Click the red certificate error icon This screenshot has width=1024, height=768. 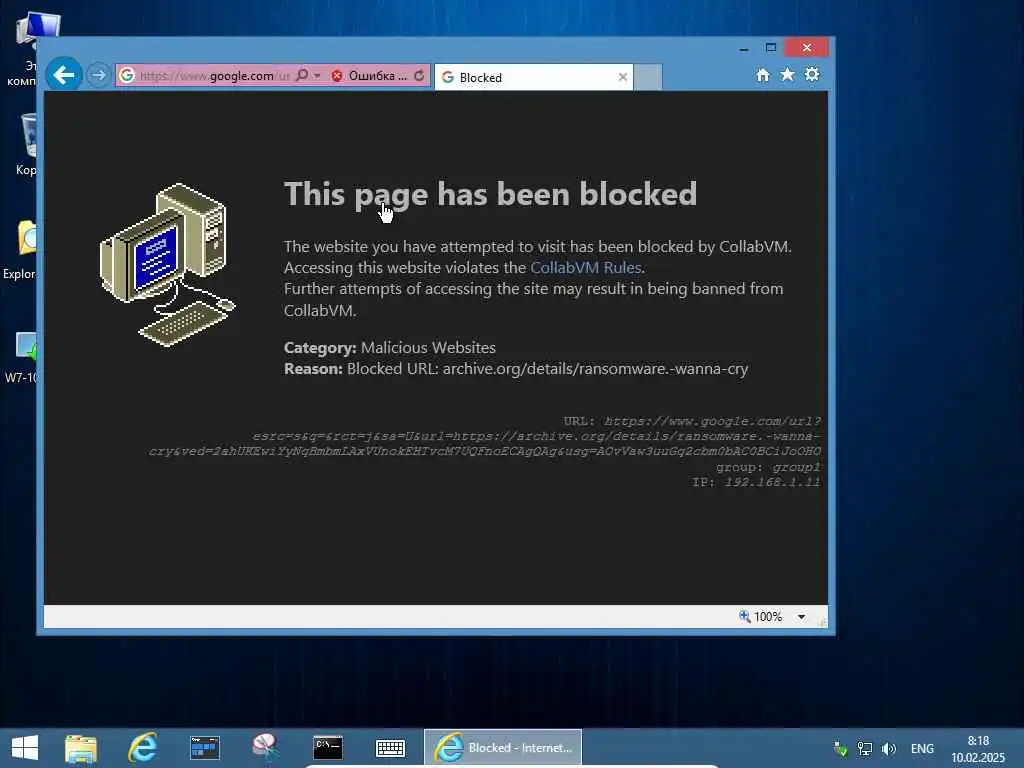[x=337, y=76]
